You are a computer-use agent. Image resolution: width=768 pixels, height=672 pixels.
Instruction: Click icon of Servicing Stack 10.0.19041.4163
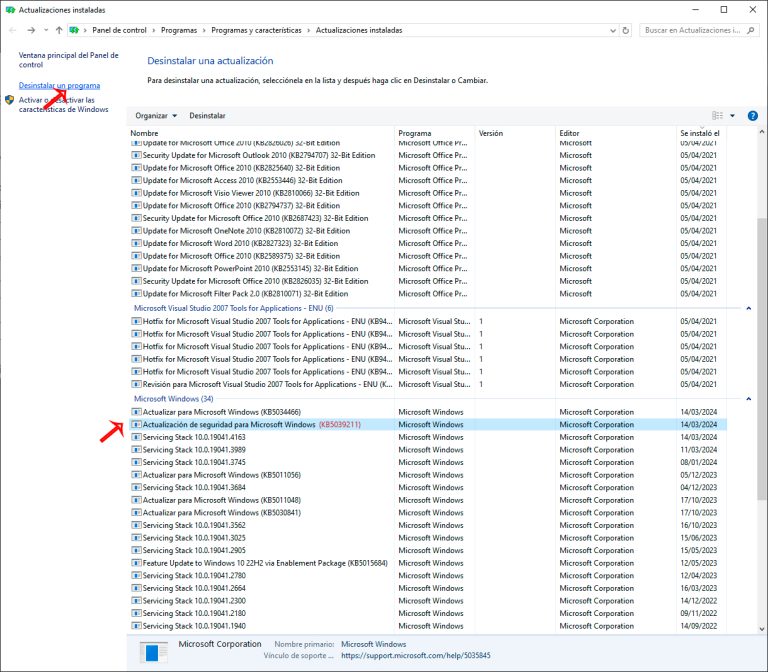136,437
